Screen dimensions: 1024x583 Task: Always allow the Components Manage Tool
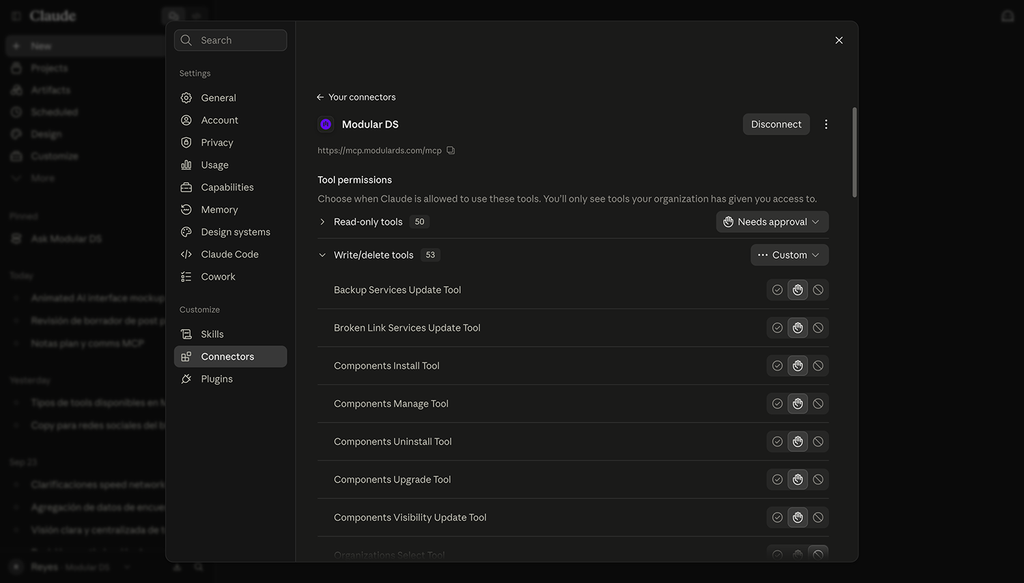777,403
